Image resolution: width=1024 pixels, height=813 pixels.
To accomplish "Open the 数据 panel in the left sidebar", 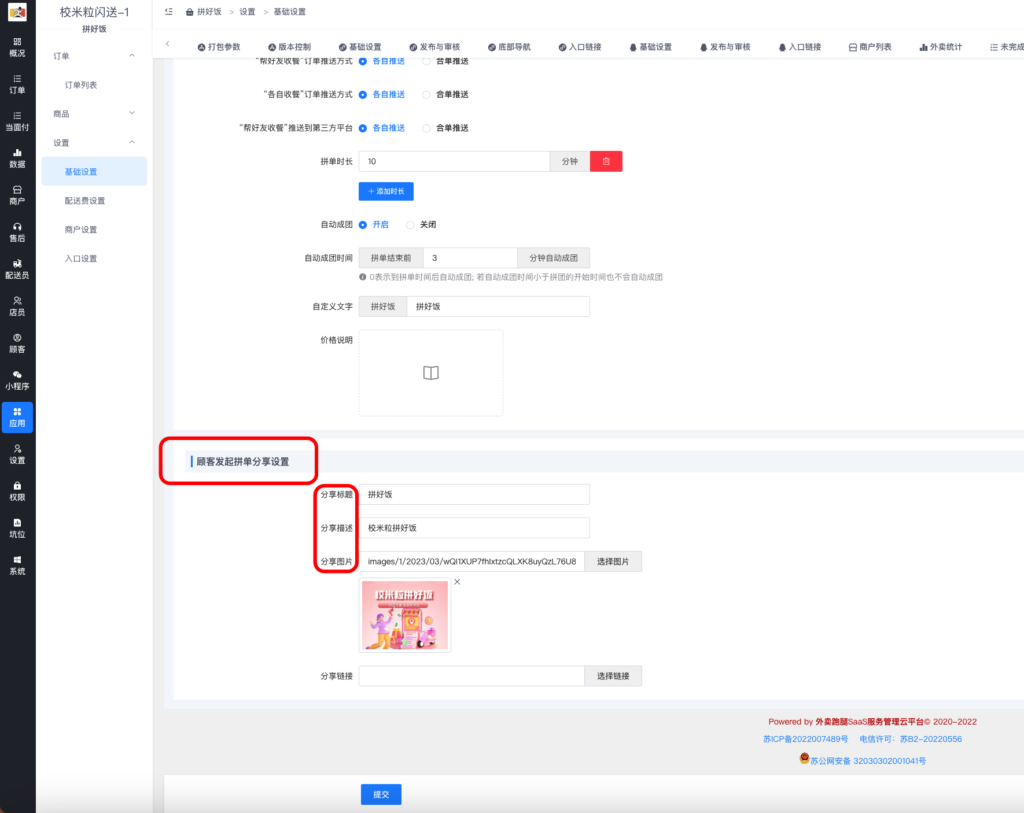I will coord(17,157).
